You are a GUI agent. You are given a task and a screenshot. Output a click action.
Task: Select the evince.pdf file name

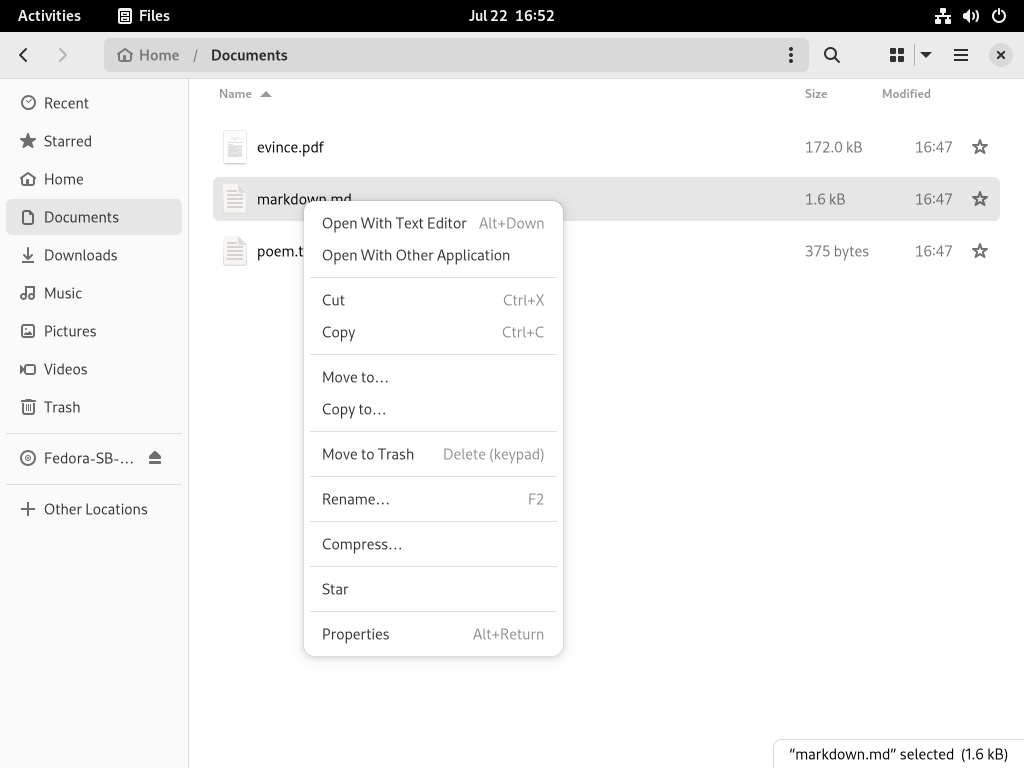click(290, 148)
